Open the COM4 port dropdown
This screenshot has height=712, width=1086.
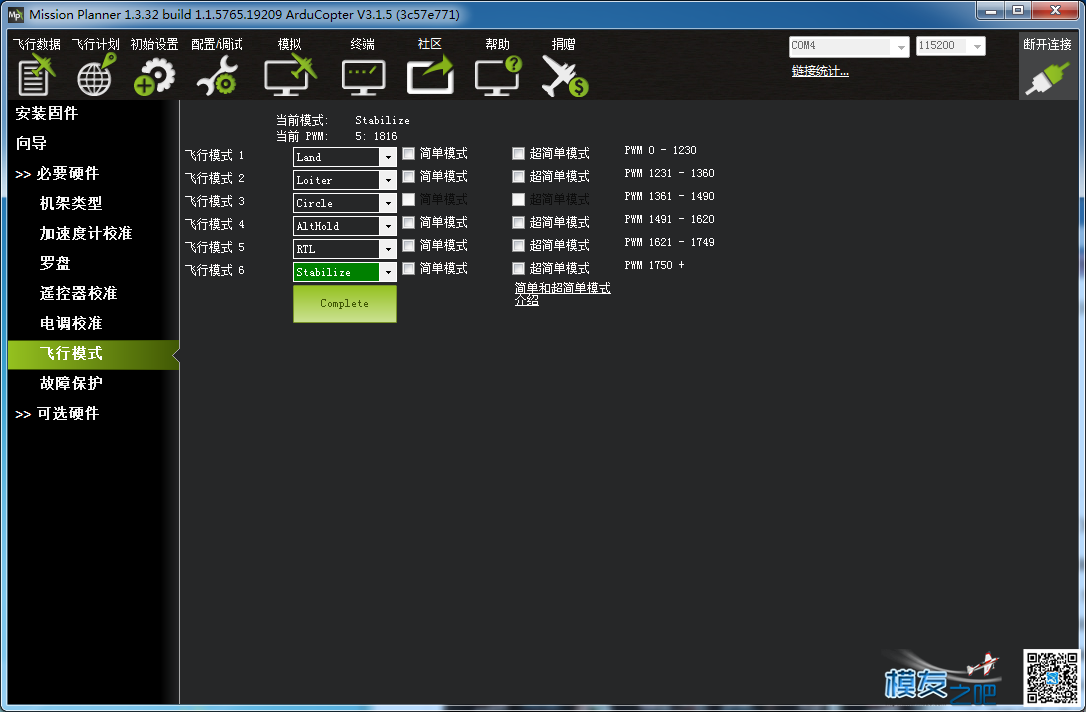coord(900,46)
